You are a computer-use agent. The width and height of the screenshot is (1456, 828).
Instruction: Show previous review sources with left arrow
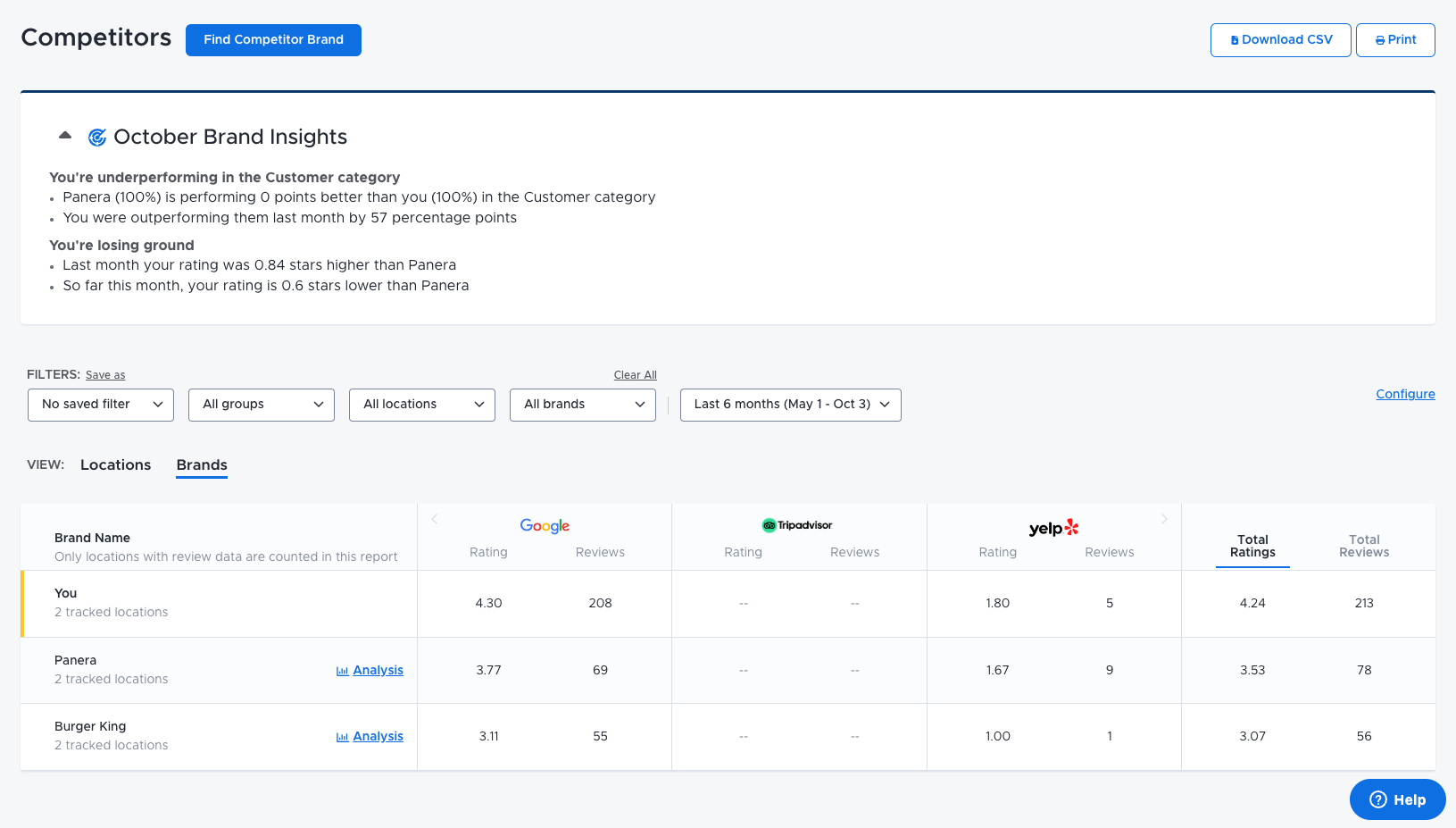(435, 519)
